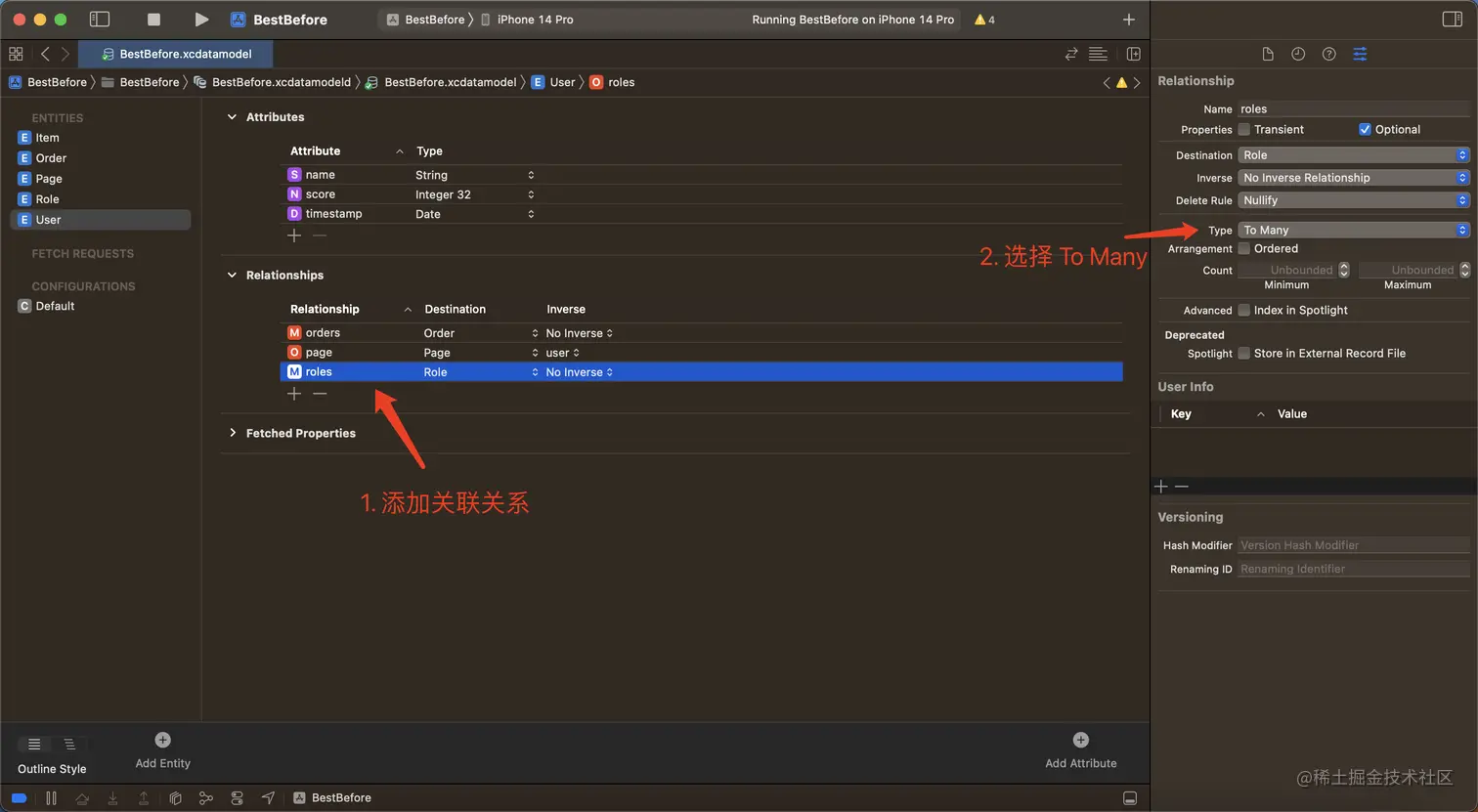This screenshot has width=1478, height=812.
Task: Add an editor on the right
Action: pyautogui.click(x=1133, y=54)
